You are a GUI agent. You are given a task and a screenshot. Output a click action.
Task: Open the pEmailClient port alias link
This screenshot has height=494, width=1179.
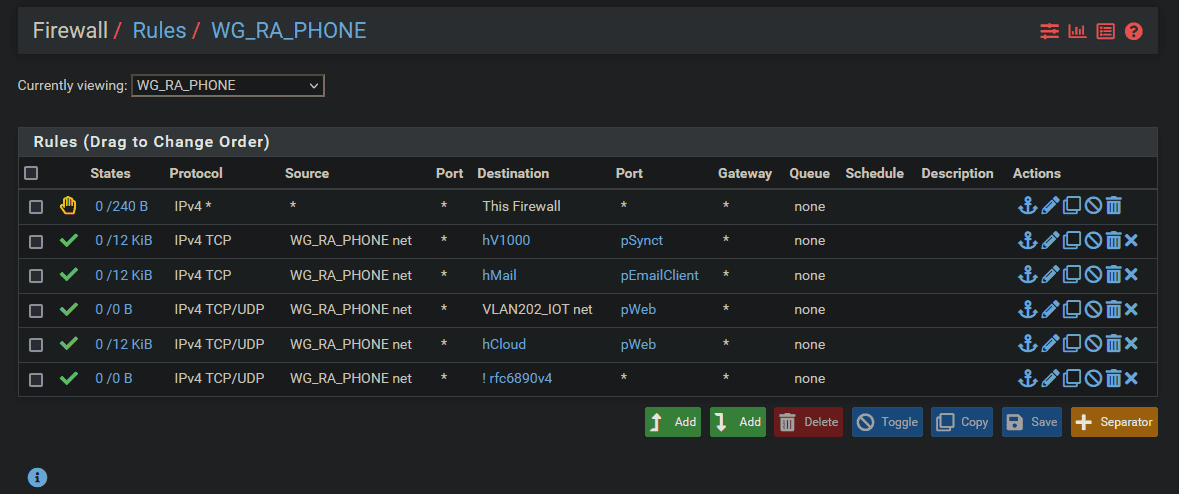659,275
